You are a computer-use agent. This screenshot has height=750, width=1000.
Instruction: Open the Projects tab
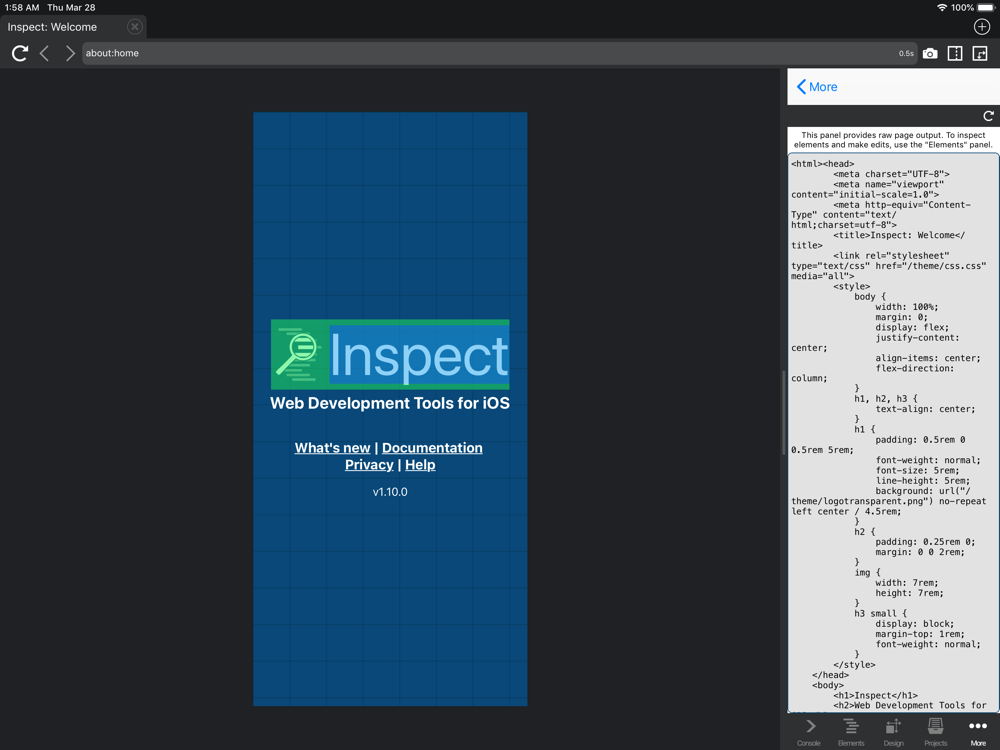(936, 732)
